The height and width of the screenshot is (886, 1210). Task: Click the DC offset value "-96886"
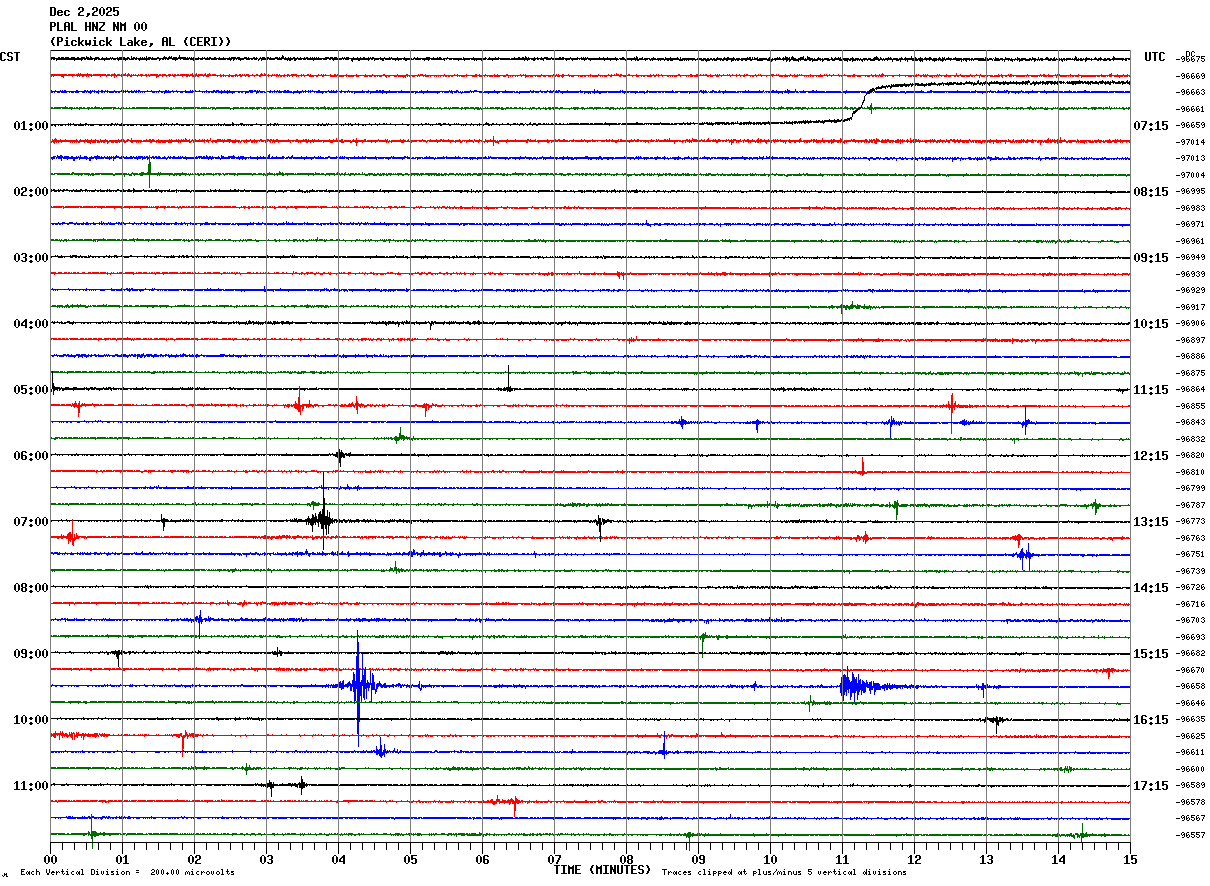point(1191,356)
